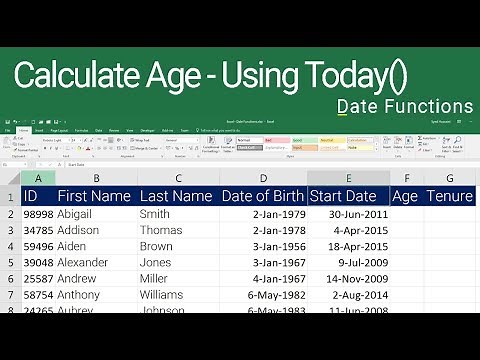
Task: Click the Tell me what you want search
Action: point(218,131)
